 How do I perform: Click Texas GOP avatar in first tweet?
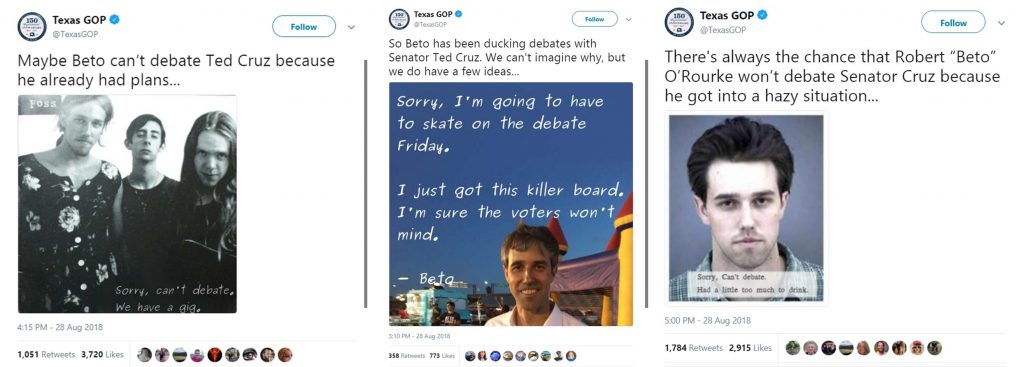[31, 26]
